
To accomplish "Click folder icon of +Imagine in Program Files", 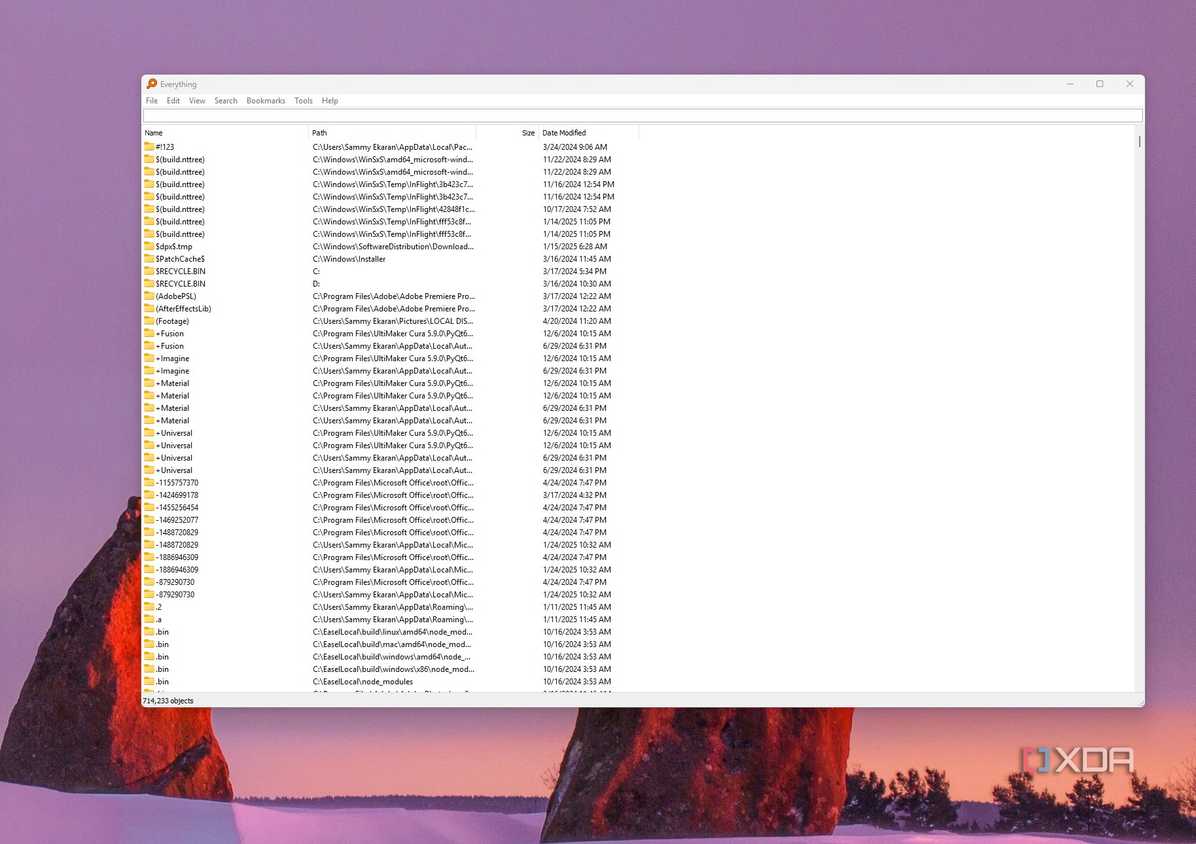I will (149, 358).
